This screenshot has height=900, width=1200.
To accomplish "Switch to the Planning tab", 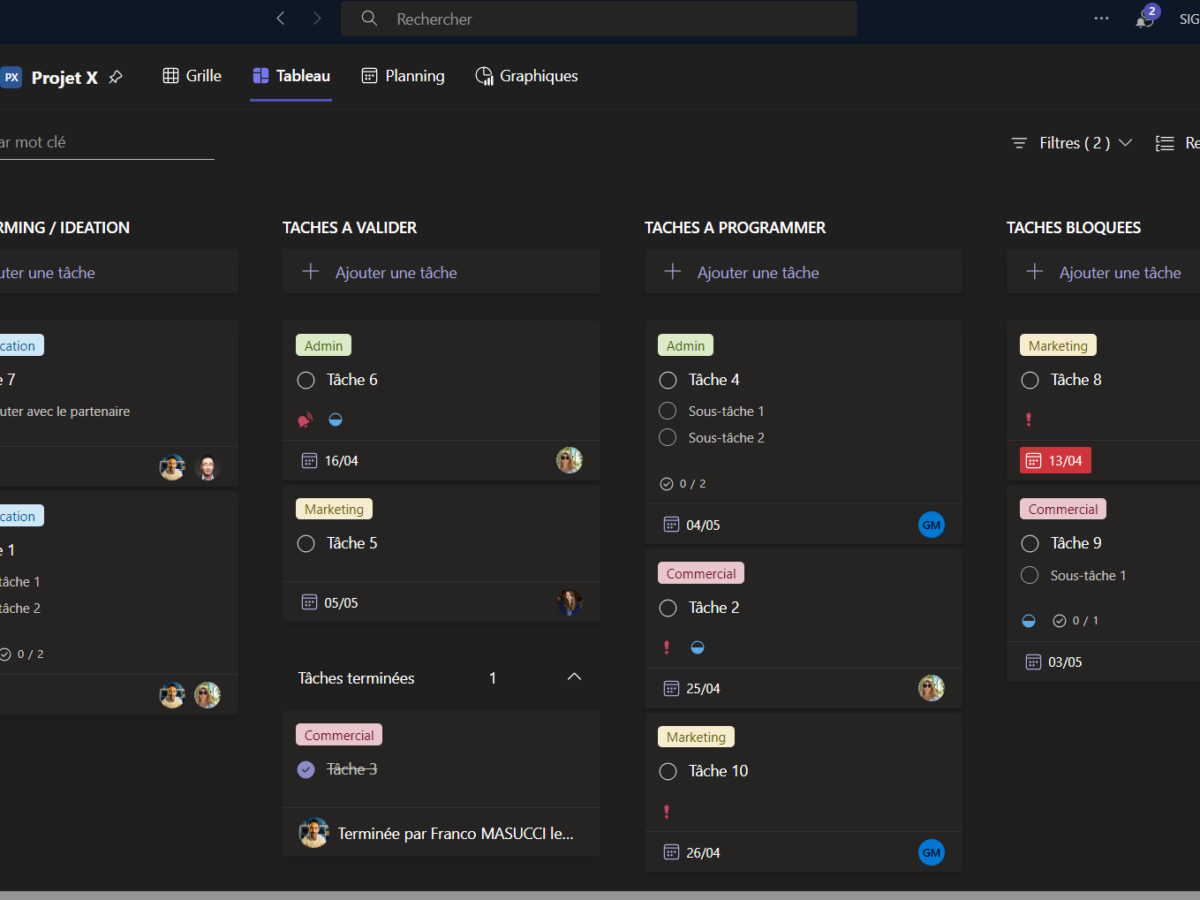I will (403, 76).
